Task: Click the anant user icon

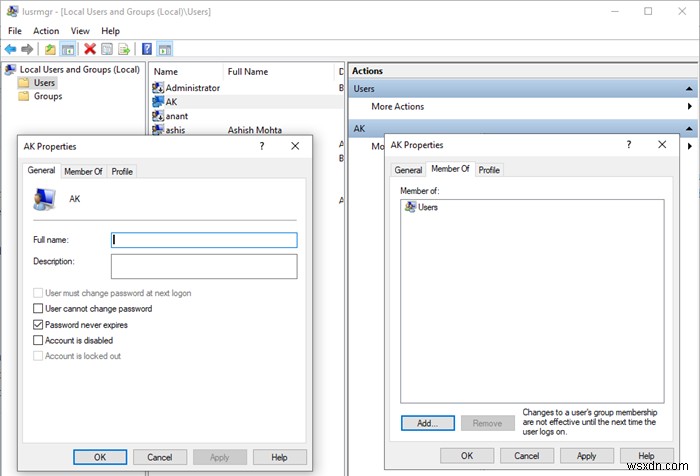Action: coord(158,116)
